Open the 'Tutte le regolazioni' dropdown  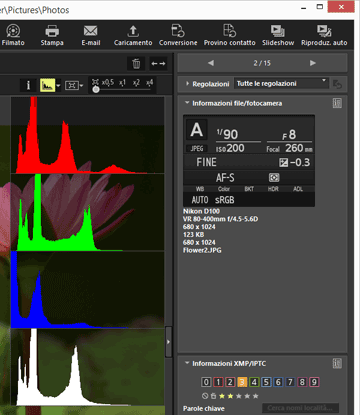[x=281, y=83]
